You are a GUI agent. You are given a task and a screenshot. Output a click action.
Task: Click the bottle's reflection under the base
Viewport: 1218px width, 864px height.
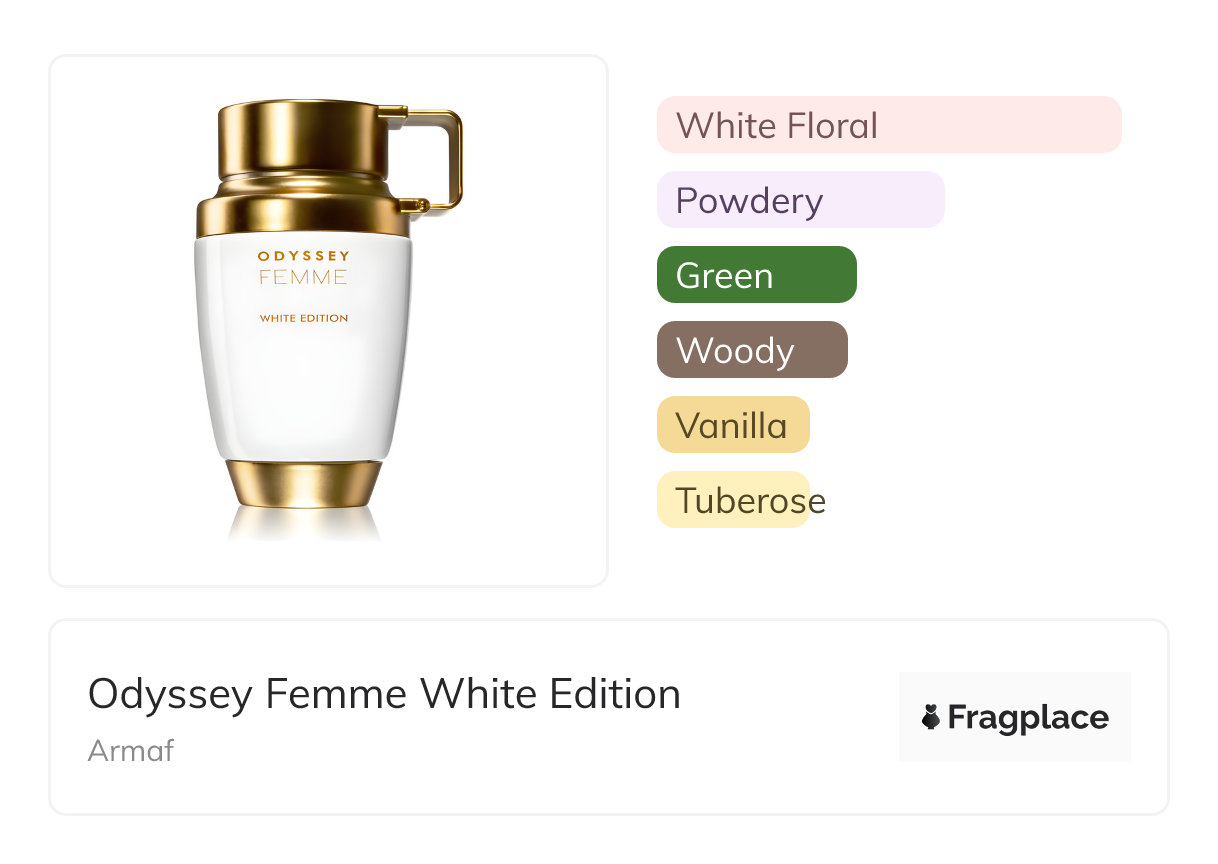click(304, 524)
